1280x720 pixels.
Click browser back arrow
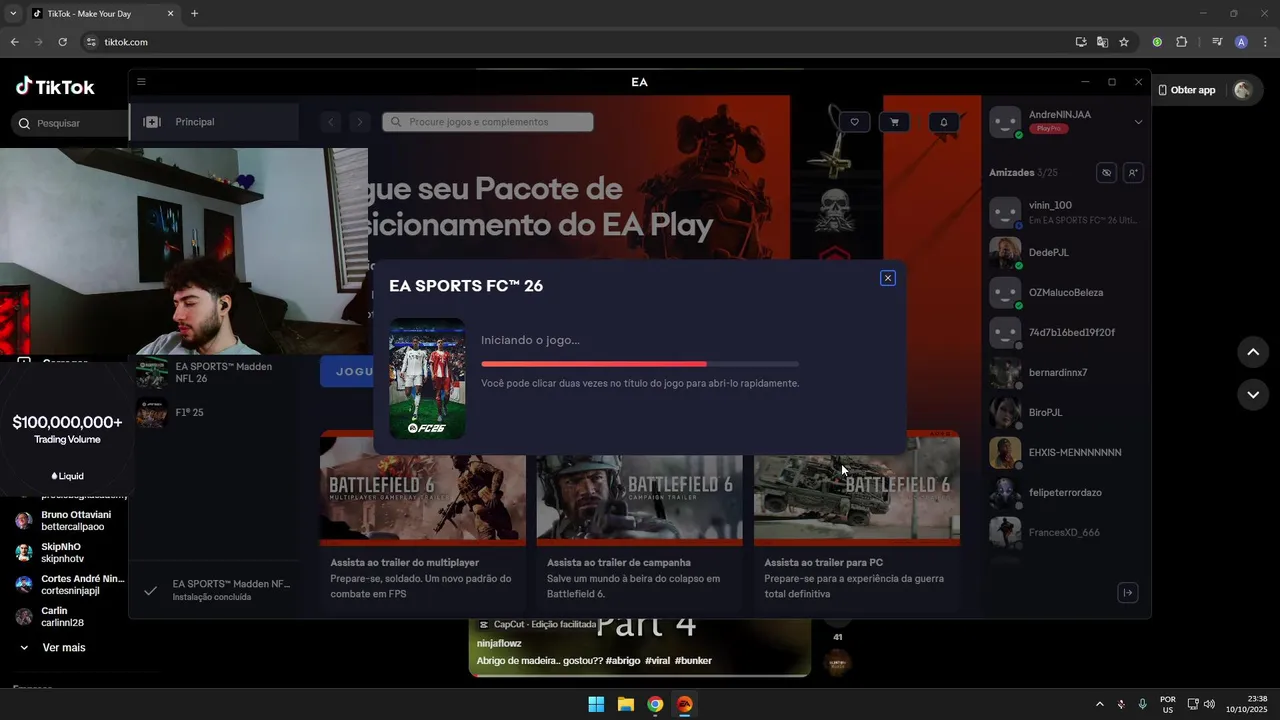pyautogui.click(x=14, y=42)
